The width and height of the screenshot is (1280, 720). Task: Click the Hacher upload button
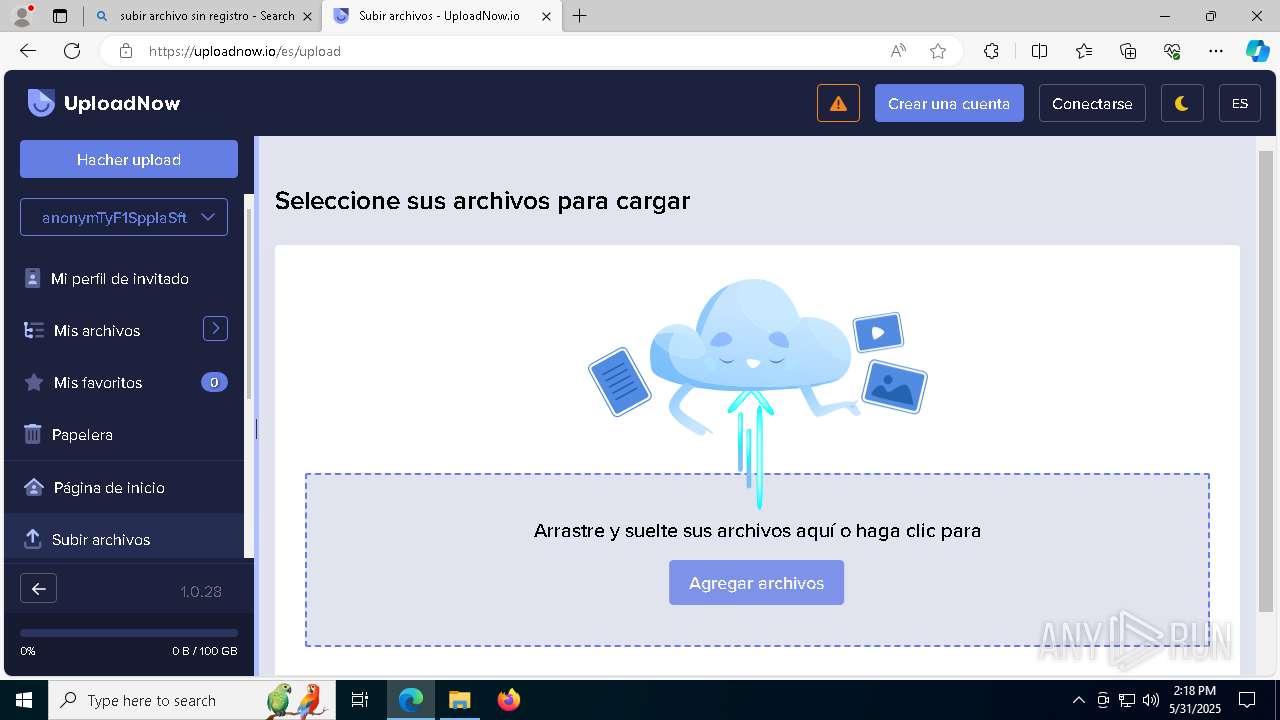click(x=129, y=159)
